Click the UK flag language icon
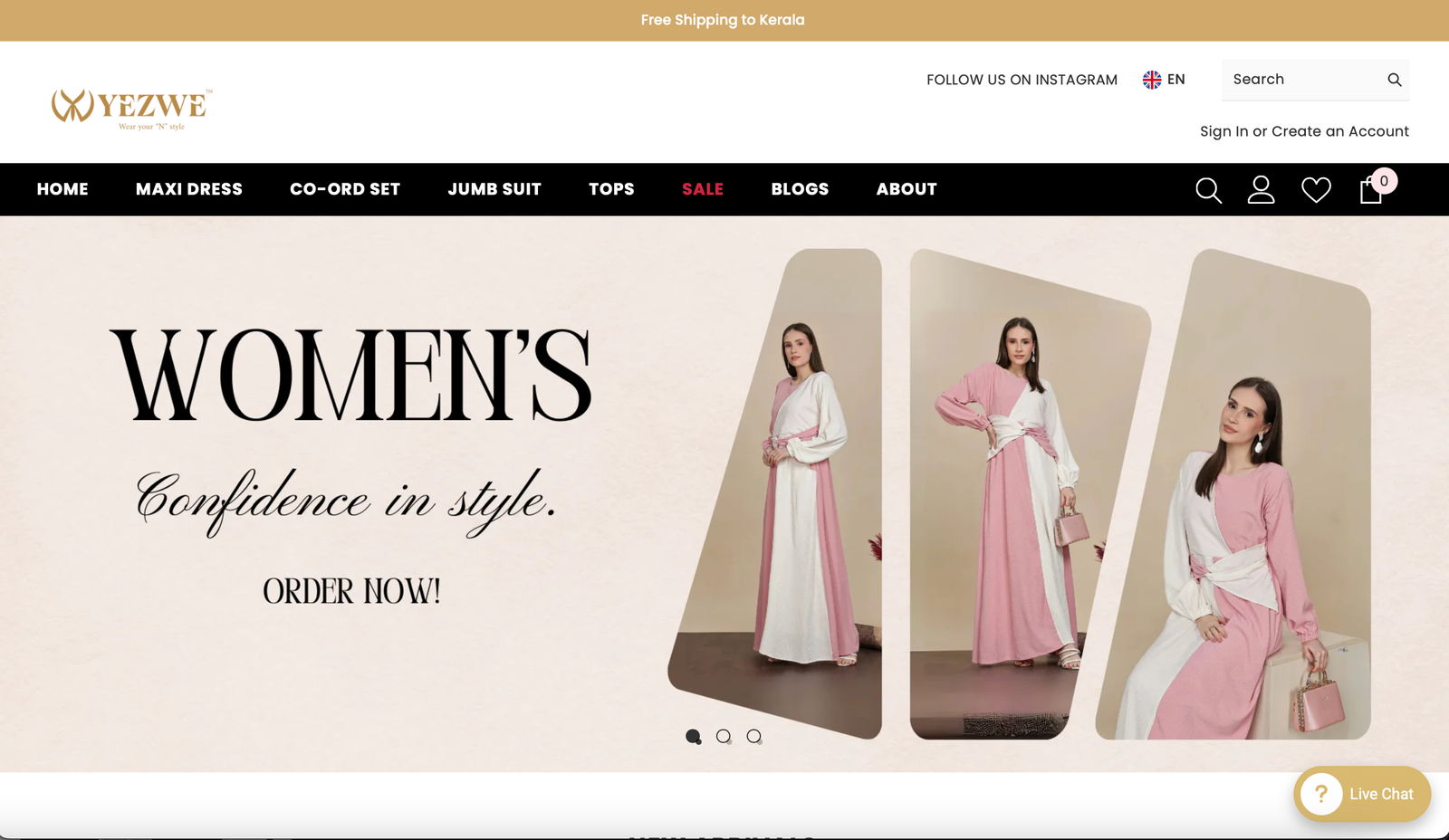The width and height of the screenshot is (1449, 840). point(1152,80)
